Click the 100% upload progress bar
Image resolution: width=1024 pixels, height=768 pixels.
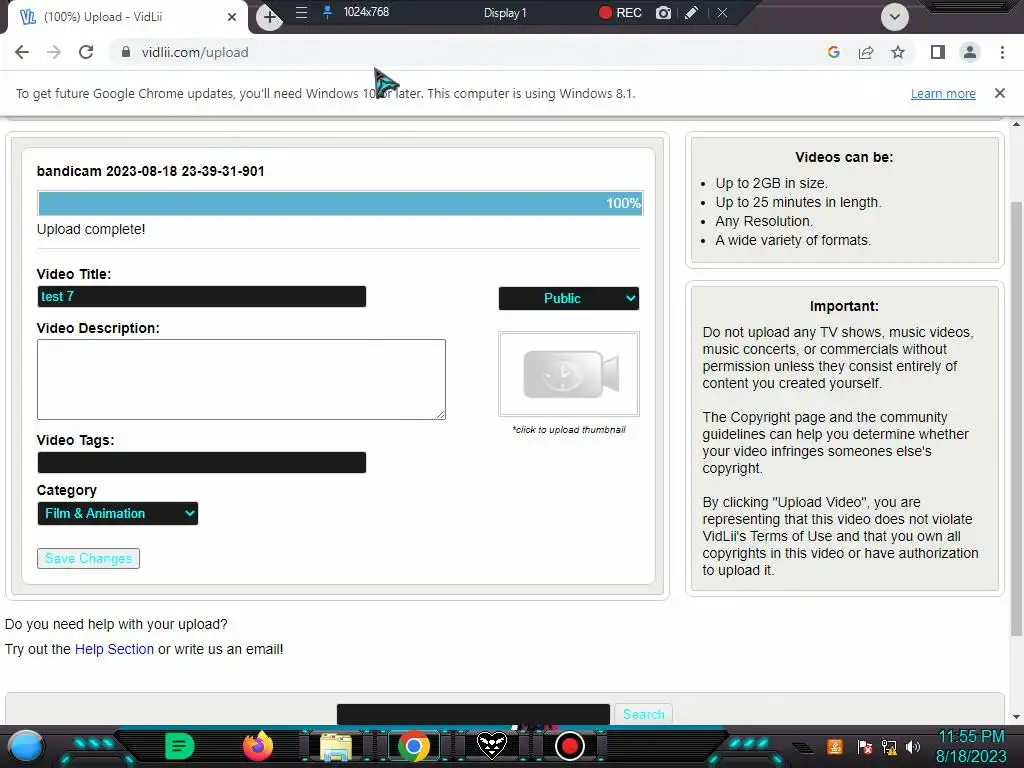[340, 203]
